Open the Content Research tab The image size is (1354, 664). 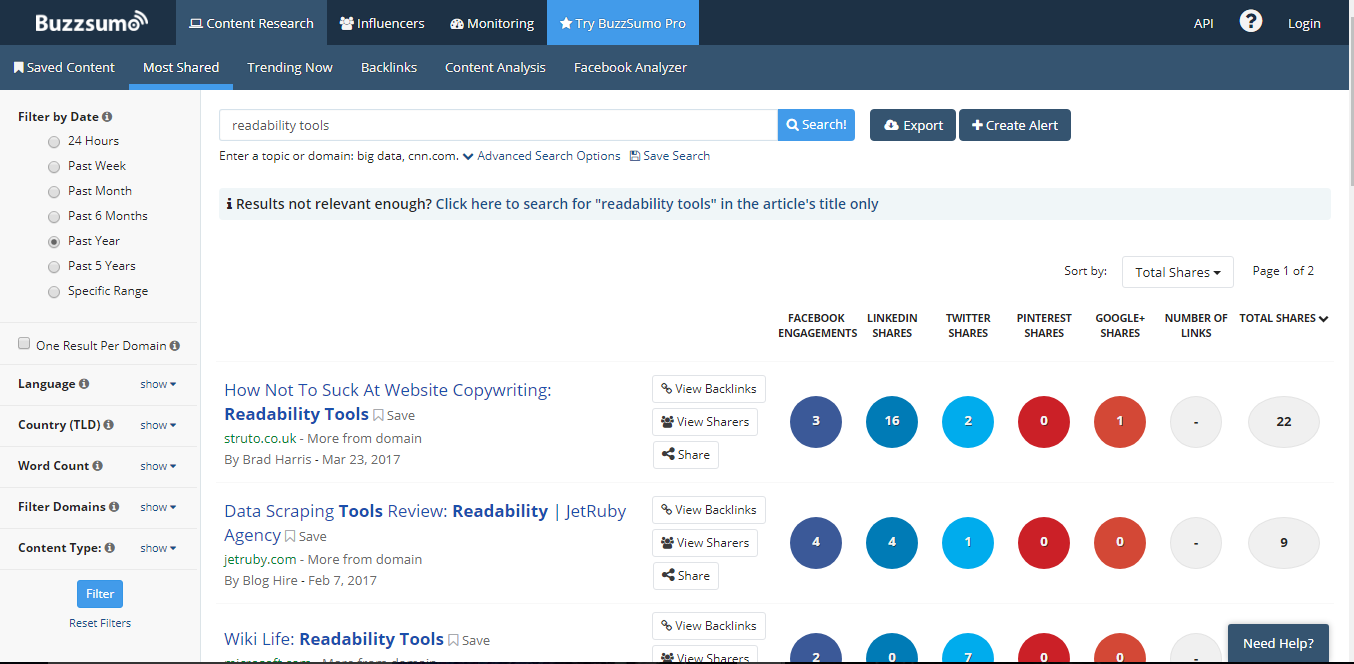click(x=251, y=23)
